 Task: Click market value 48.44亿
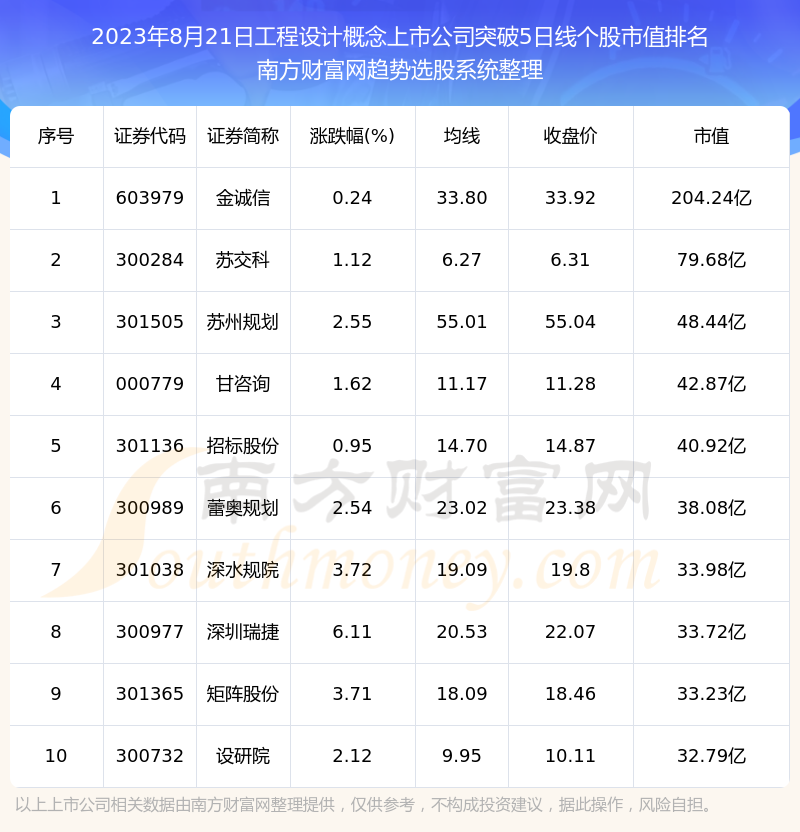pyautogui.click(x=711, y=322)
